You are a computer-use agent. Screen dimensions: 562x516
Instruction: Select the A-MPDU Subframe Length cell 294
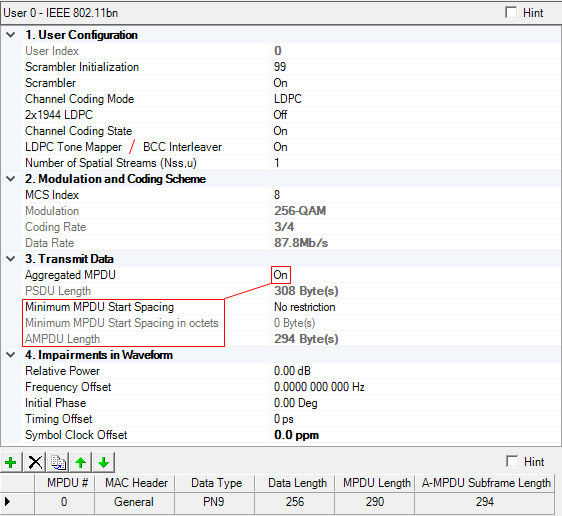(485, 502)
